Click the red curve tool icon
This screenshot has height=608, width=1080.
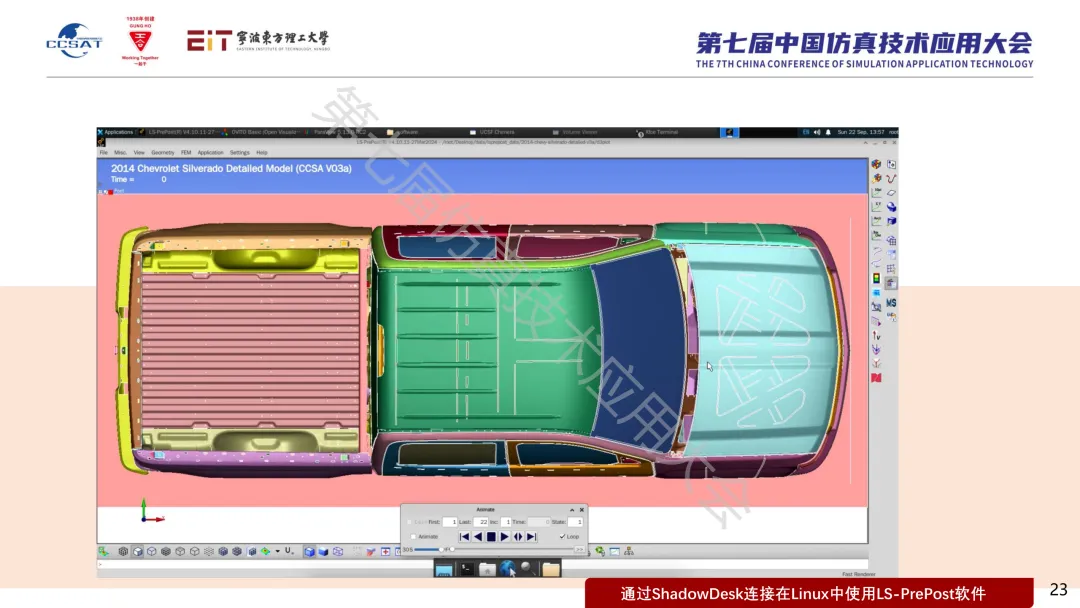pyautogui.click(x=891, y=178)
